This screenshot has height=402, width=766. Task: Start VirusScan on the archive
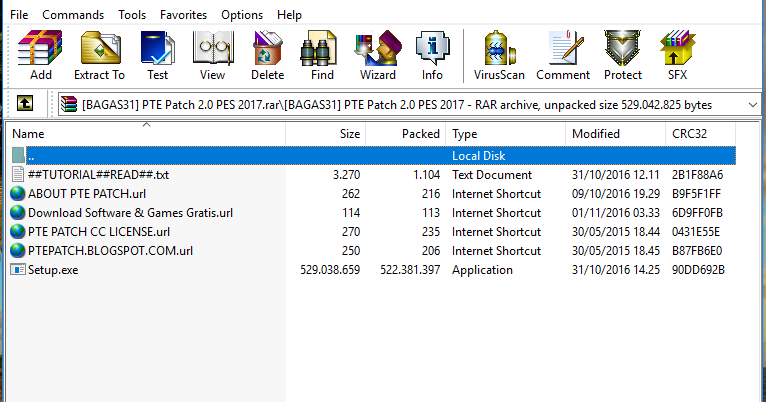tap(499, 48)
